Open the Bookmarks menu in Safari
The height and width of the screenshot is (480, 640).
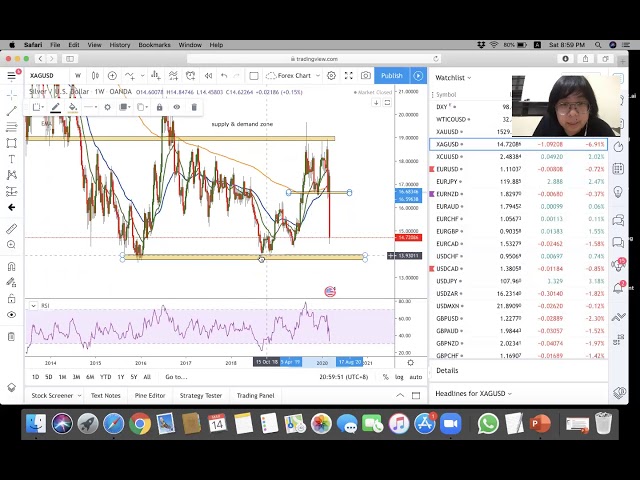(x=154, y=45)
